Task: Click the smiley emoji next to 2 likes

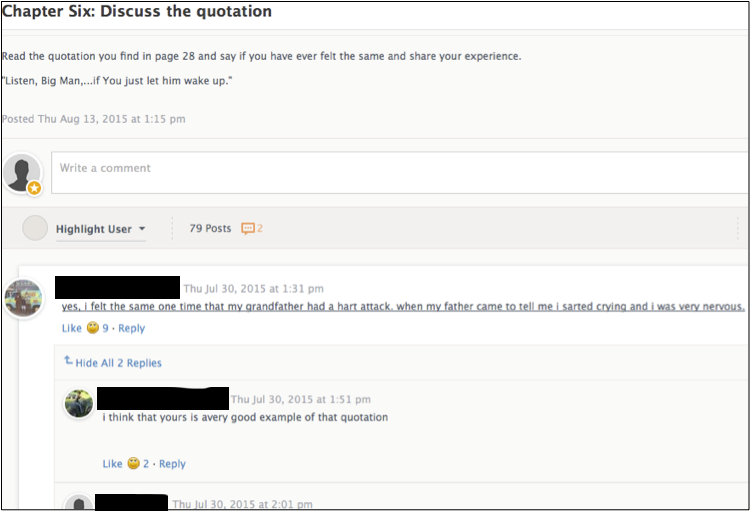Action: click(133, 463)
